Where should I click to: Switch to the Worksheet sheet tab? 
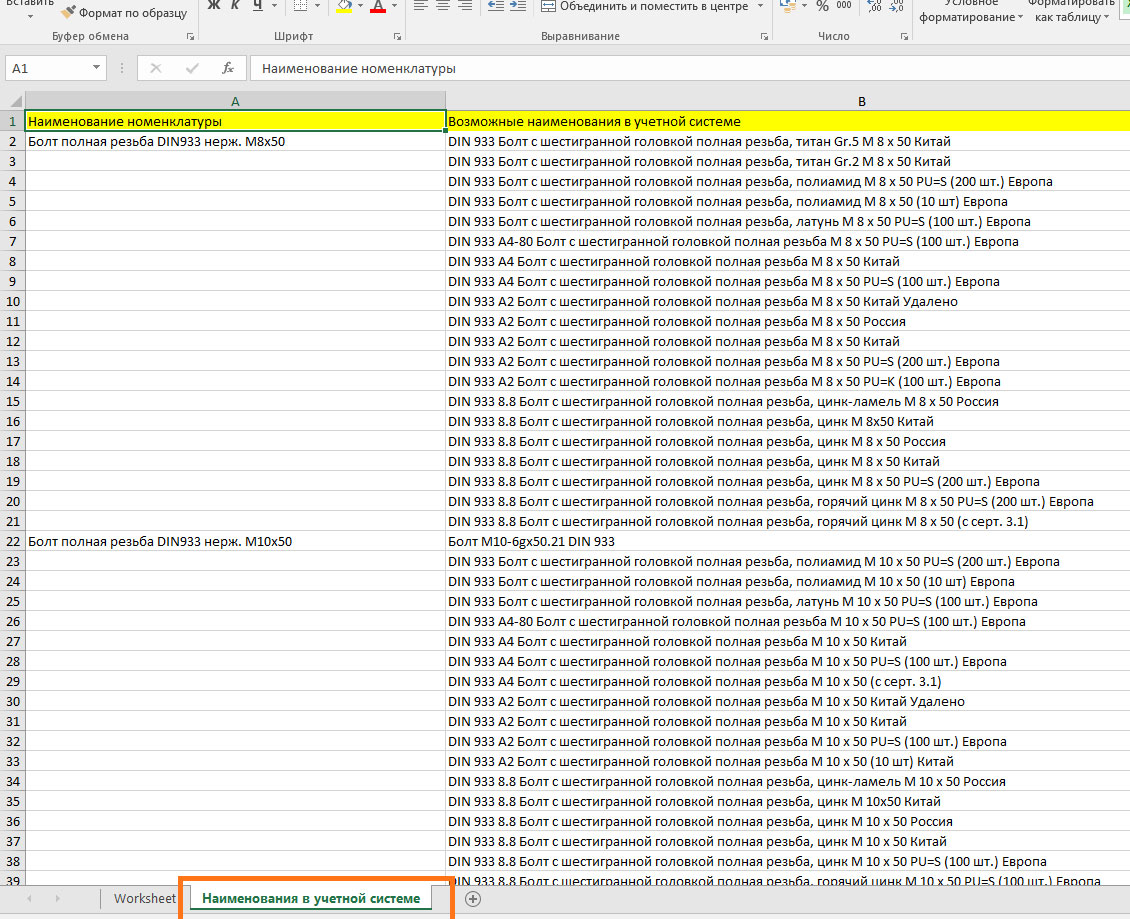[144, 898]
